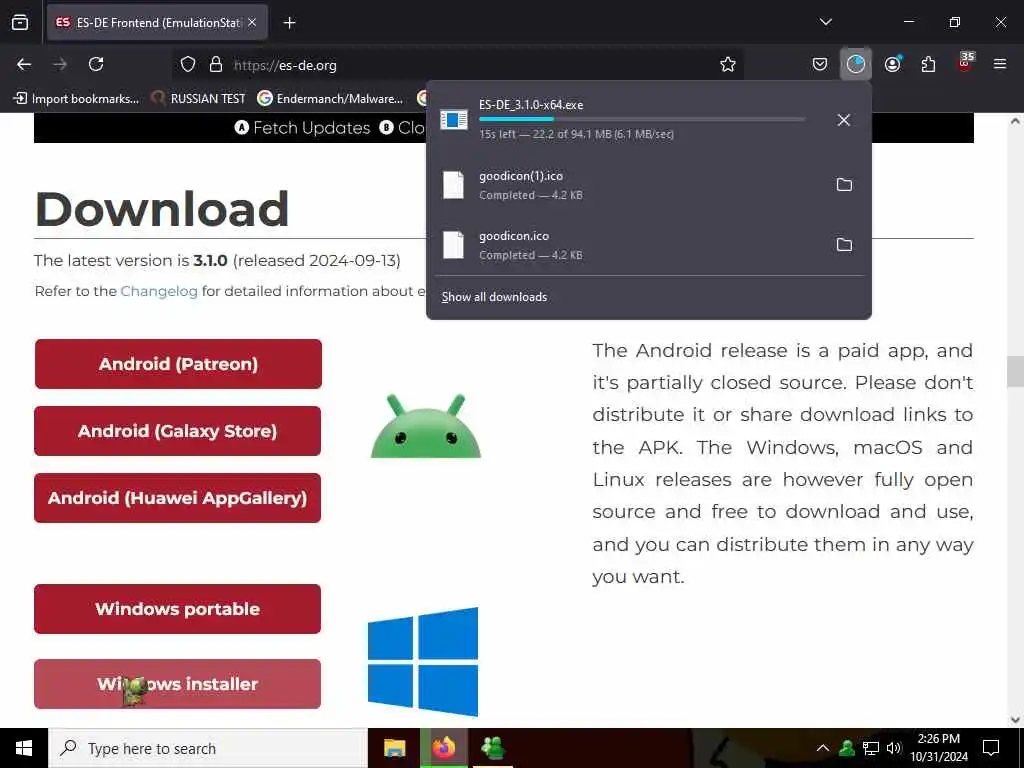The height and width of the screenshot is (768, 1024).
Task: Click the download progress bar
Action: coord(642,119)
